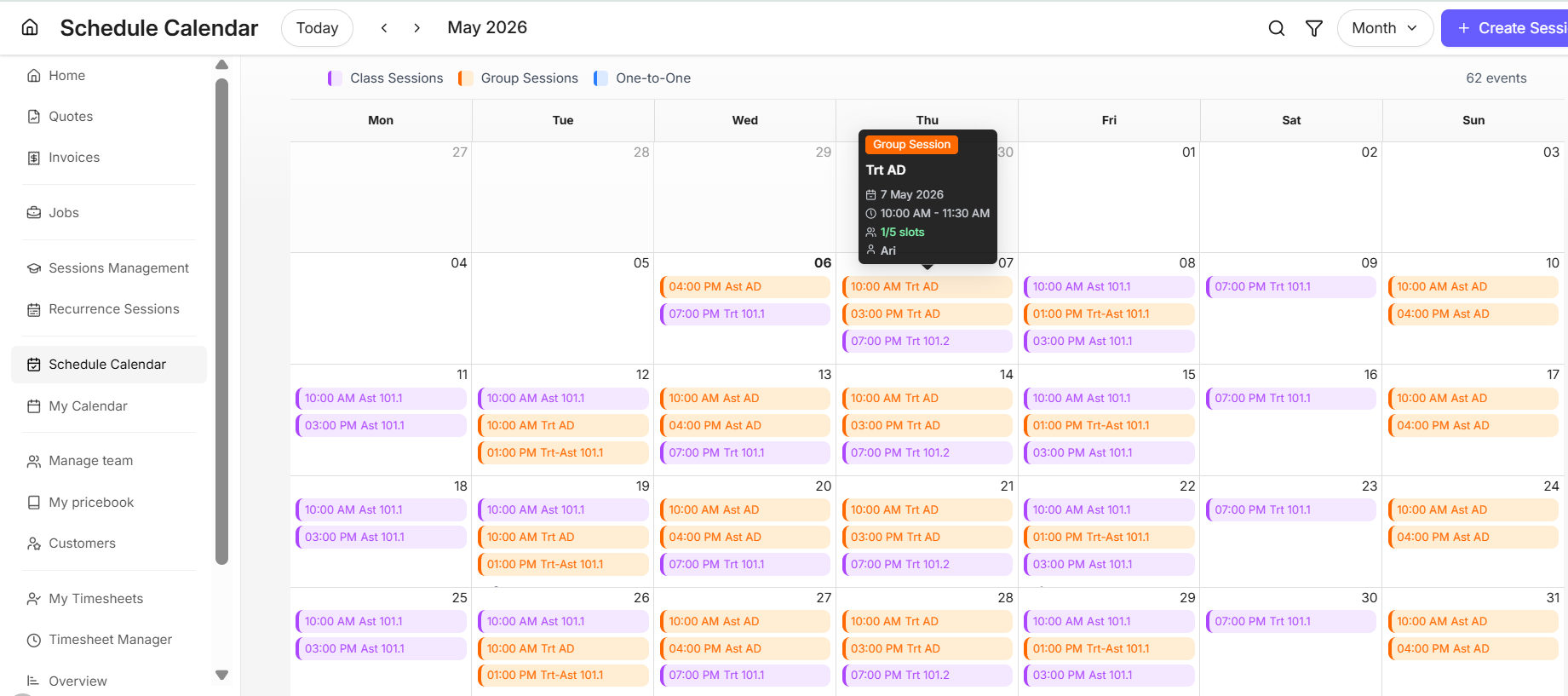The width and height of the screenshot is (1568, 696).
Task: Open 07:00 PM Trt 101.1 event on the 9th
Action: (x=1291, y=287)
